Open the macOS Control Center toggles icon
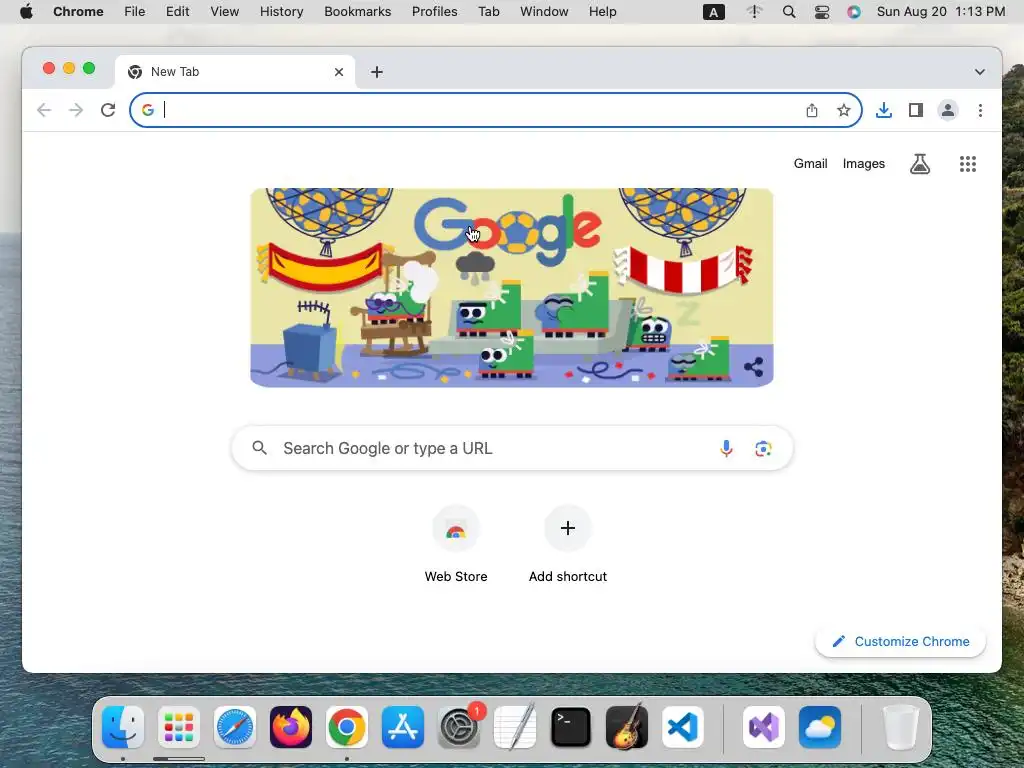1024x768 pixels. (822, 12)
